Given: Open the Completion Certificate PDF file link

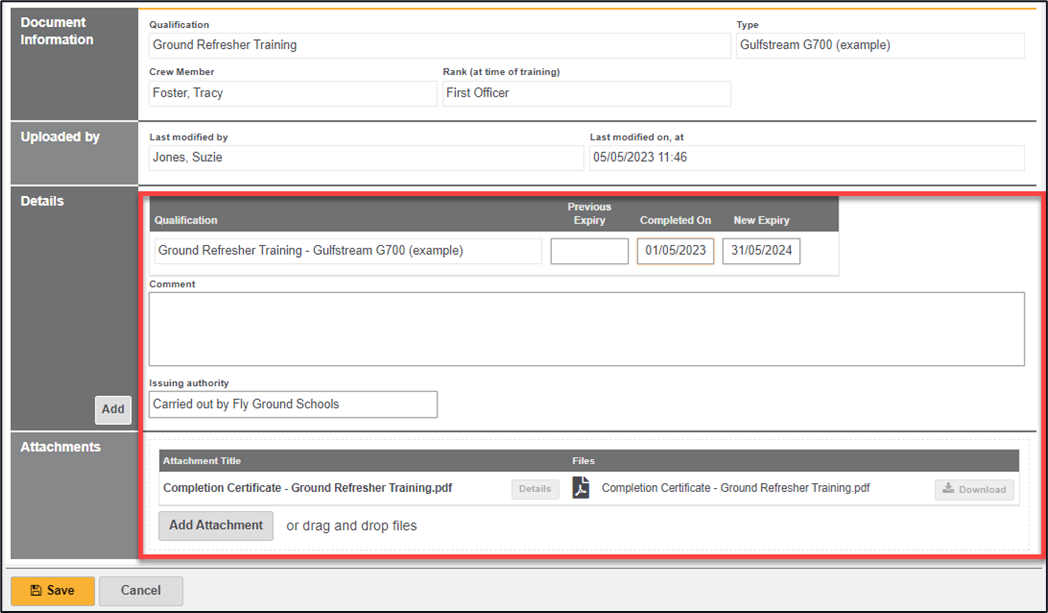Looking at the screenshot, I should click(735, 489).
